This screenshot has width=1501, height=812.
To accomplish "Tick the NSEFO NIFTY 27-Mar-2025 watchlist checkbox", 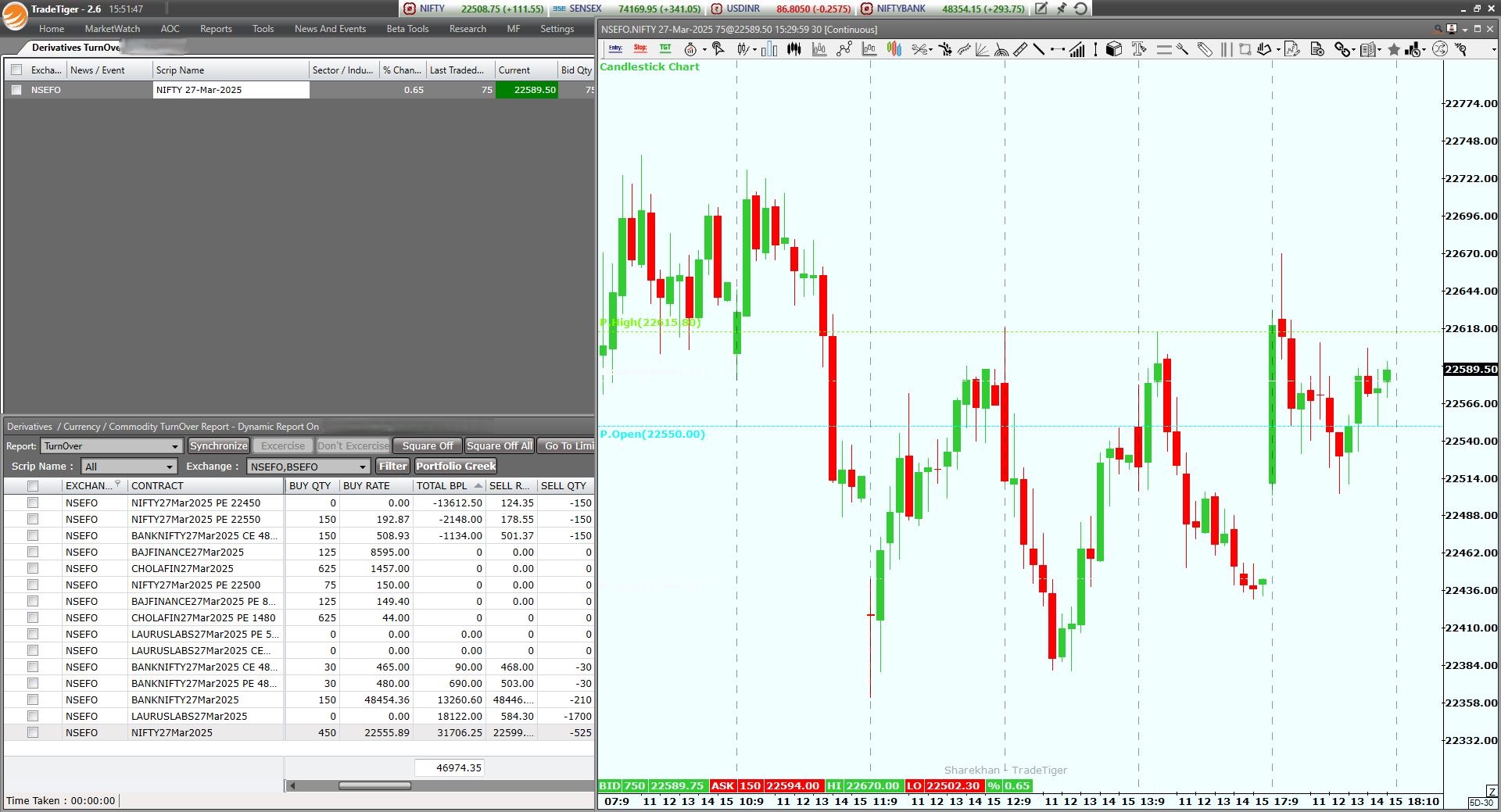I will [16, 90].
